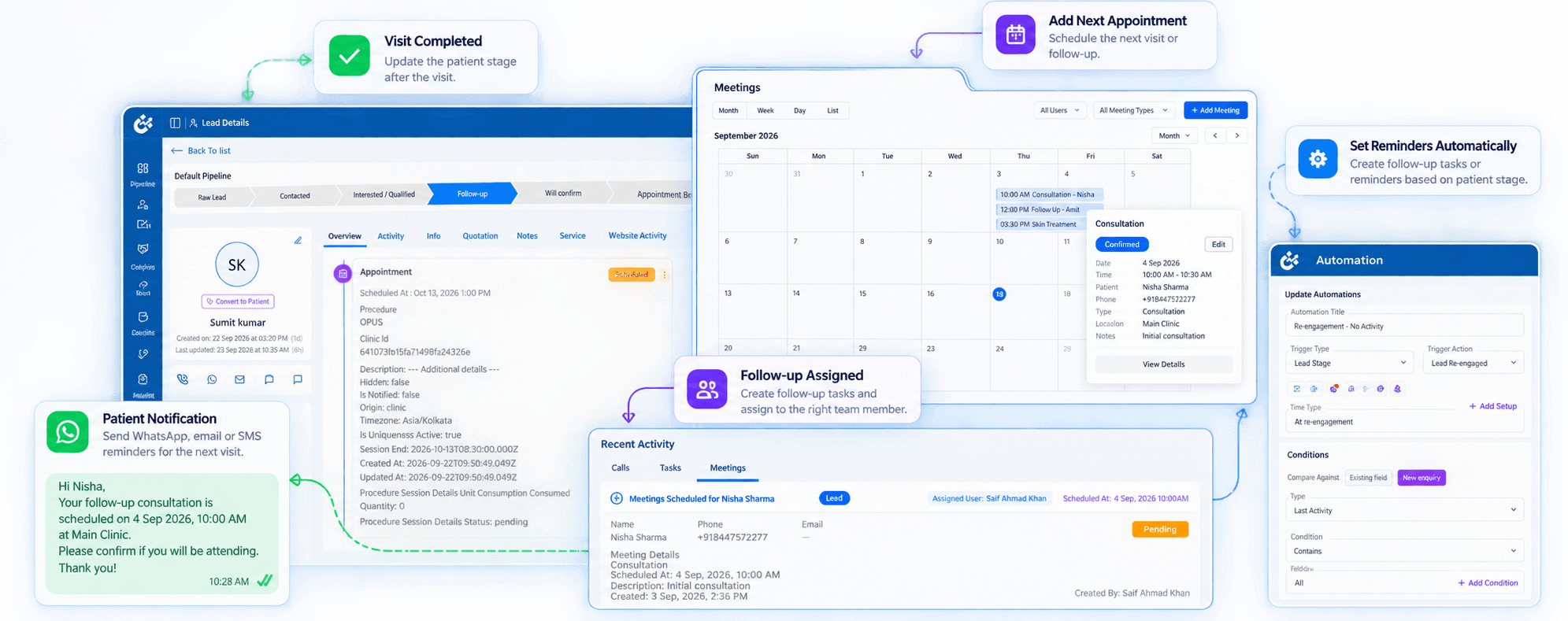Click View Details in the Consultation popup

click(1164, 364)
